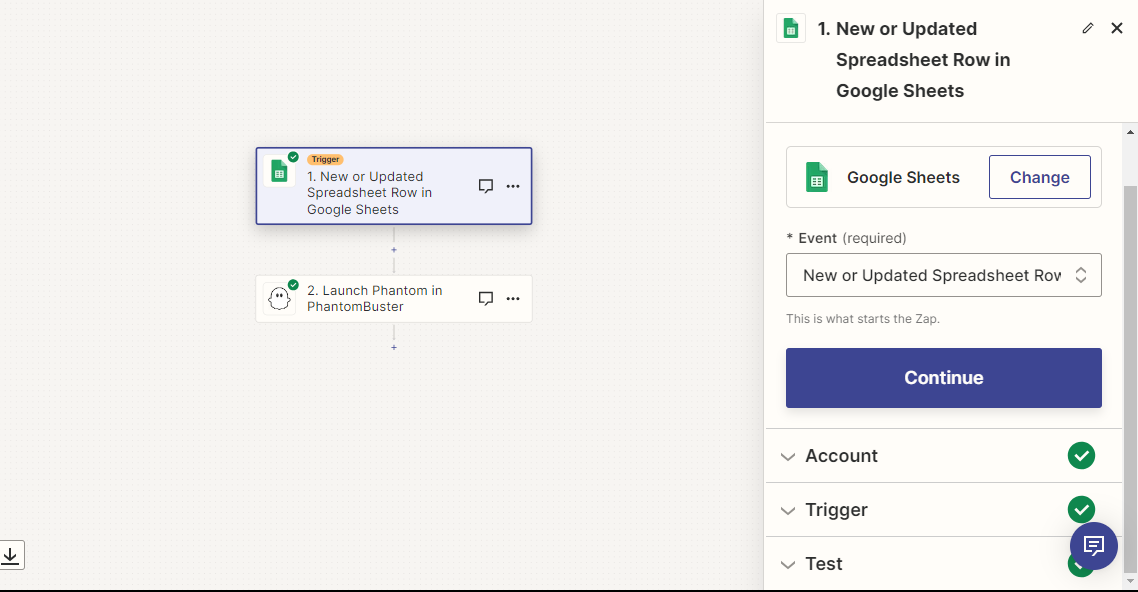Image resolution: width=1138 pixels, height=592 pixels.
Task: Select the trigger step card on canvas
Action: pyautogui.click(x=394, y=186)
